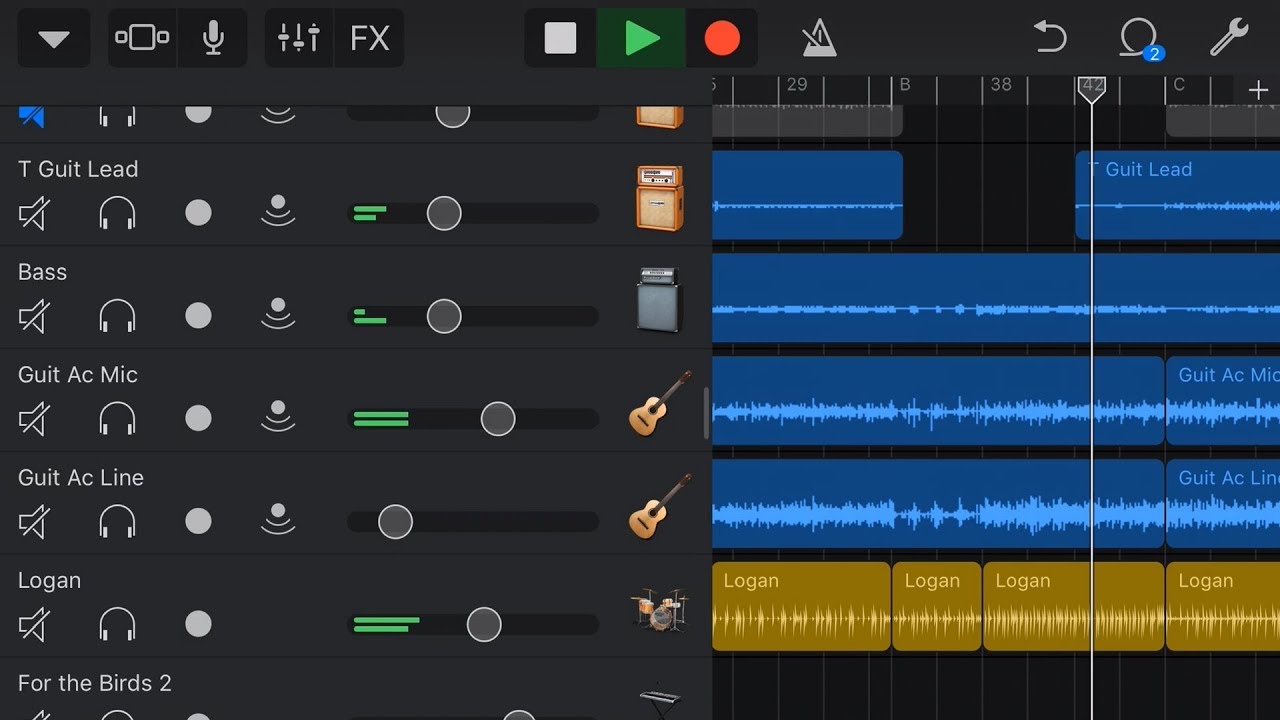Open the Bass amp instrument icon
The height and width of the screenshot is (720, 1280).
coord(660,299)
